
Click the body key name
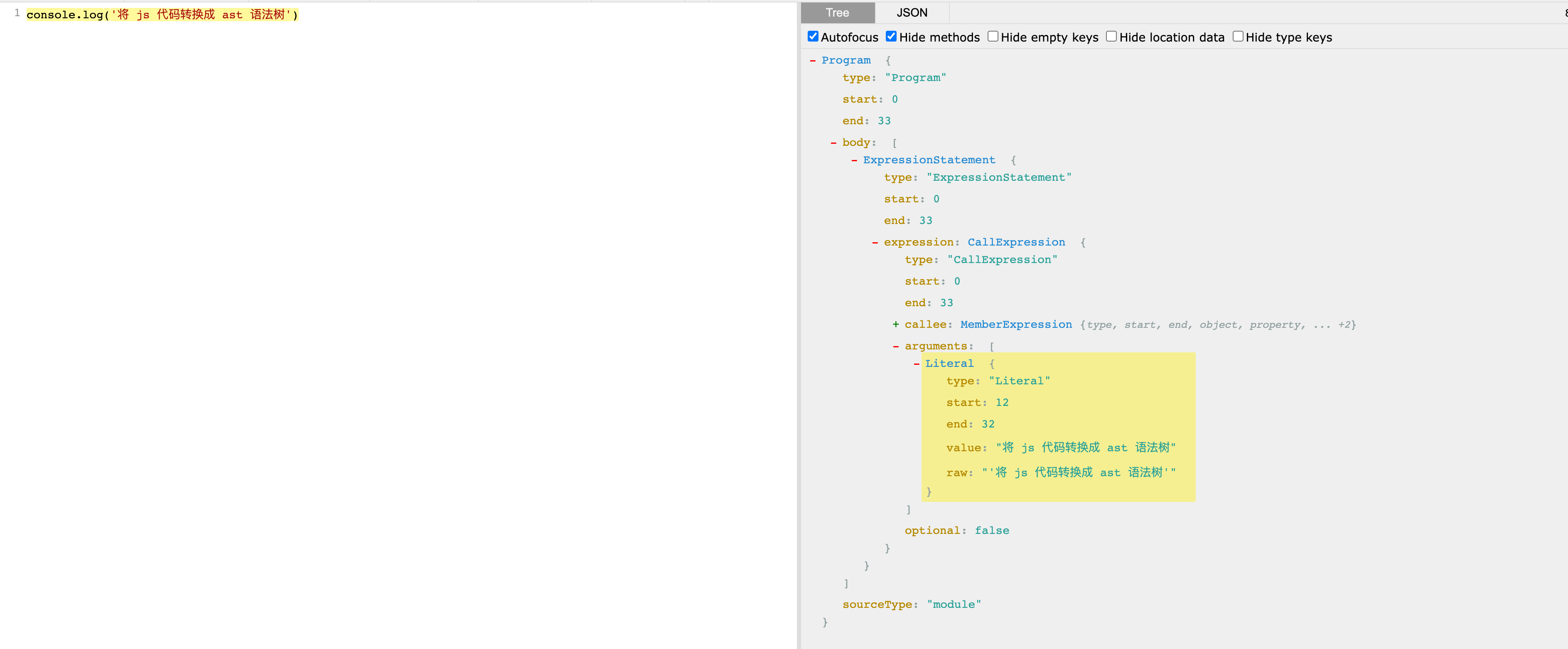tap(856, 142)
